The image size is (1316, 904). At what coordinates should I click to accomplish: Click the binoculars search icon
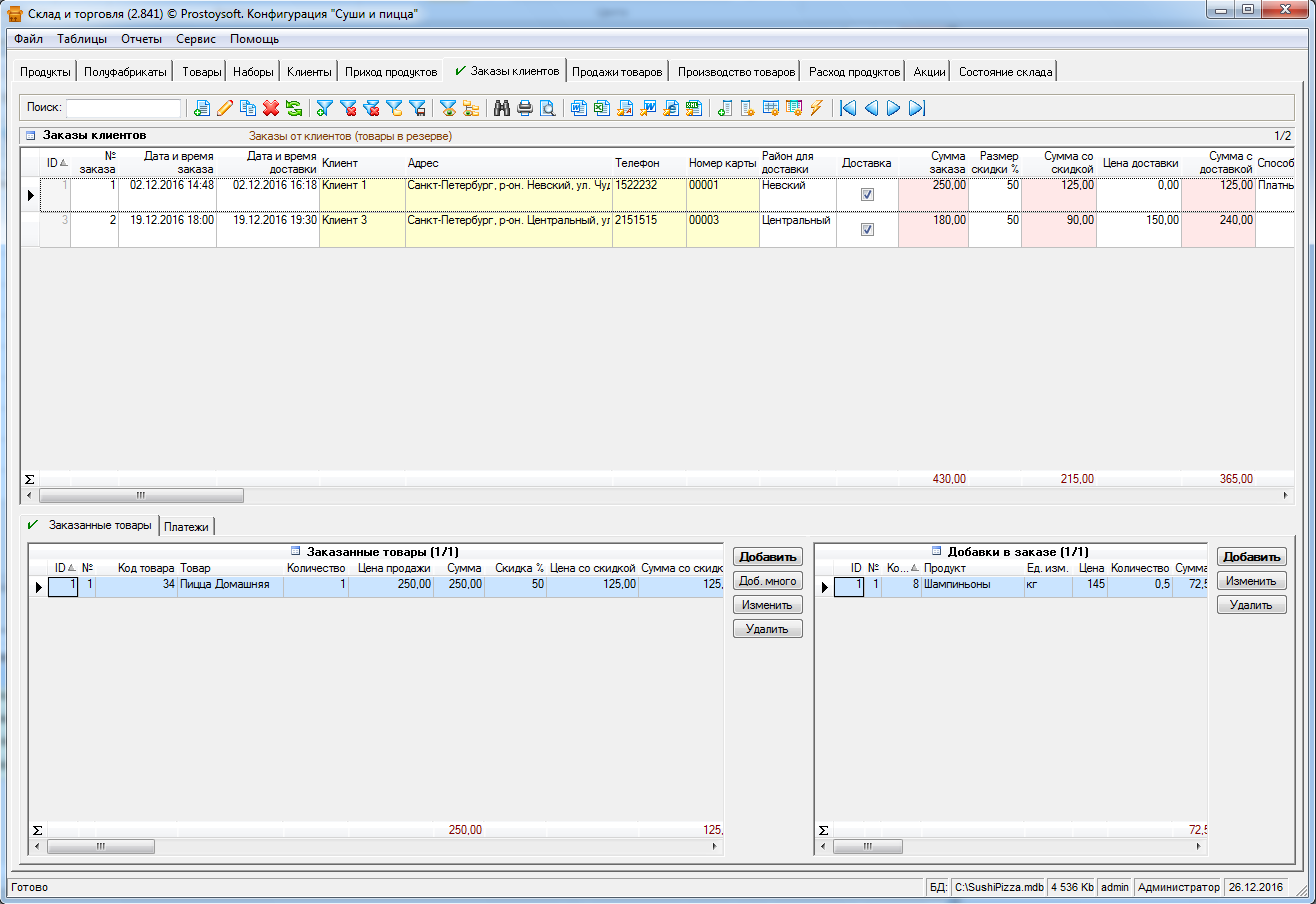click(x=502, y=108)
